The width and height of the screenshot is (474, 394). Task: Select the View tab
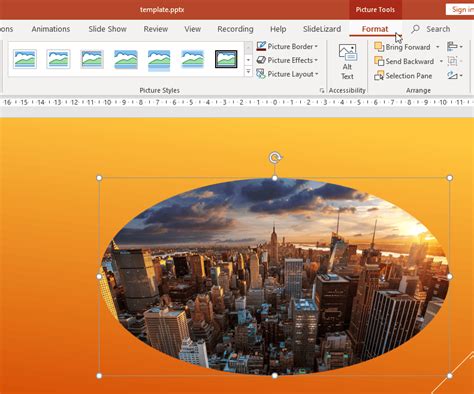(x=192, y=29)
